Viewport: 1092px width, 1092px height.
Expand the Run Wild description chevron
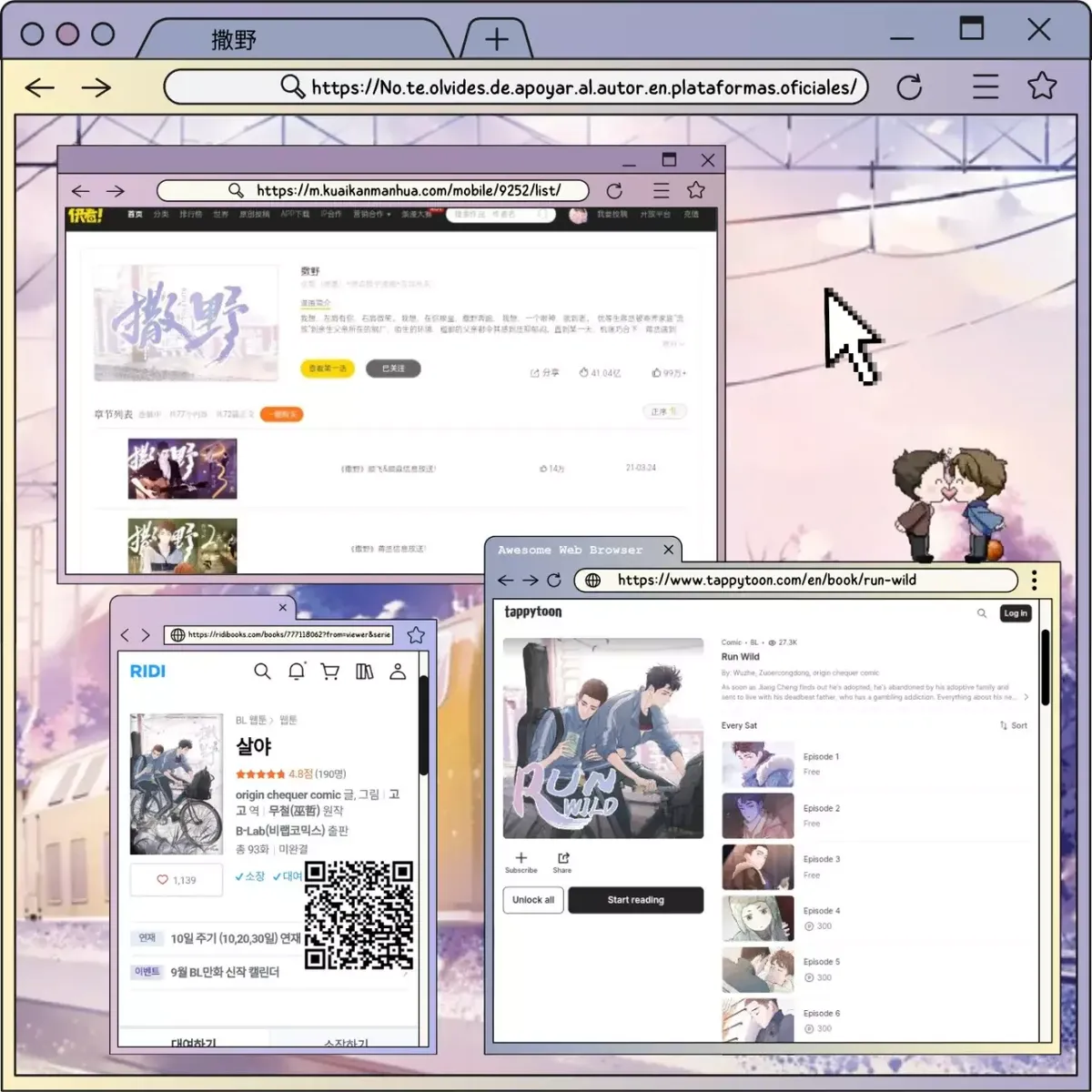1026,697
